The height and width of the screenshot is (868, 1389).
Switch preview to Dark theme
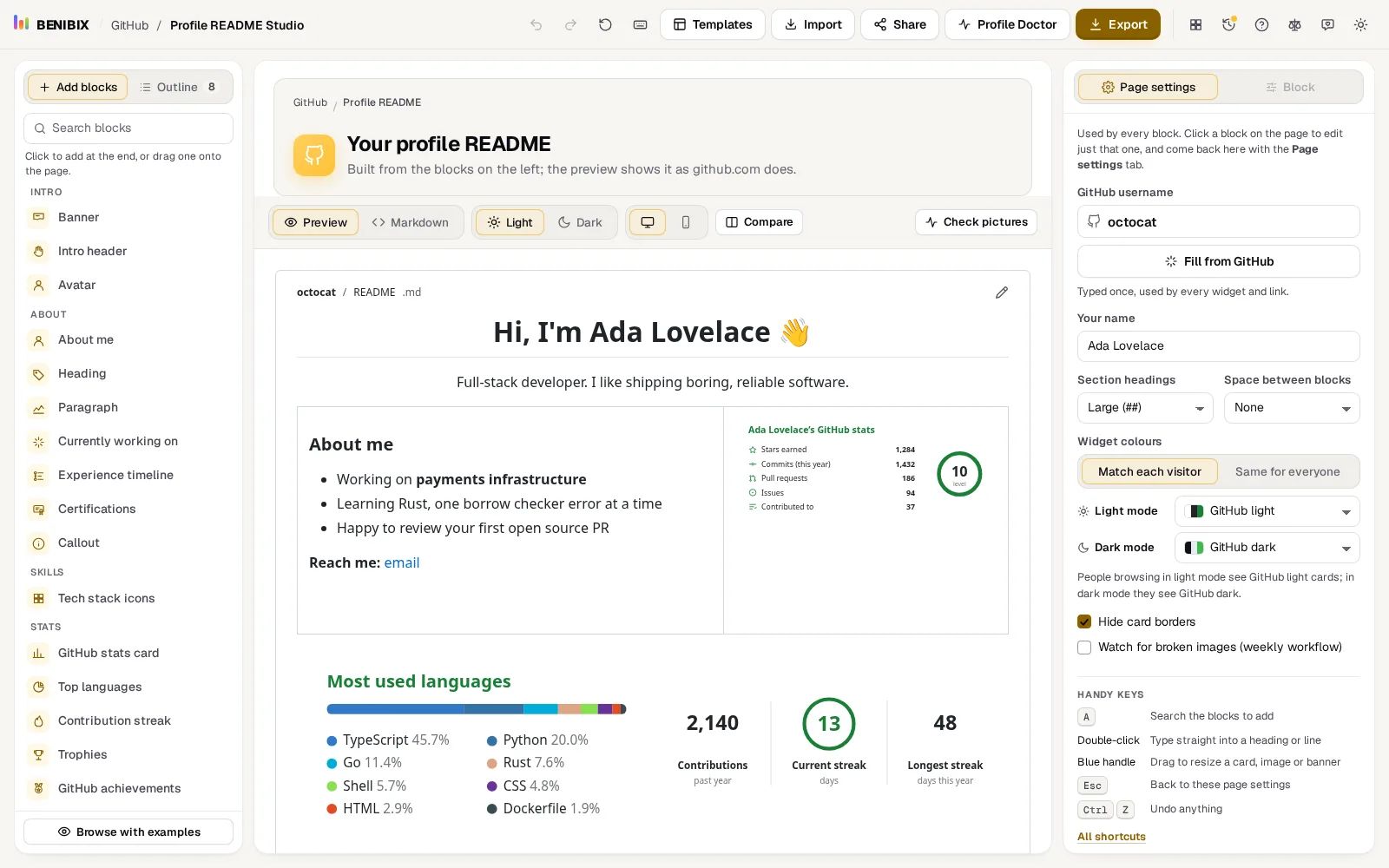(580, 222)
